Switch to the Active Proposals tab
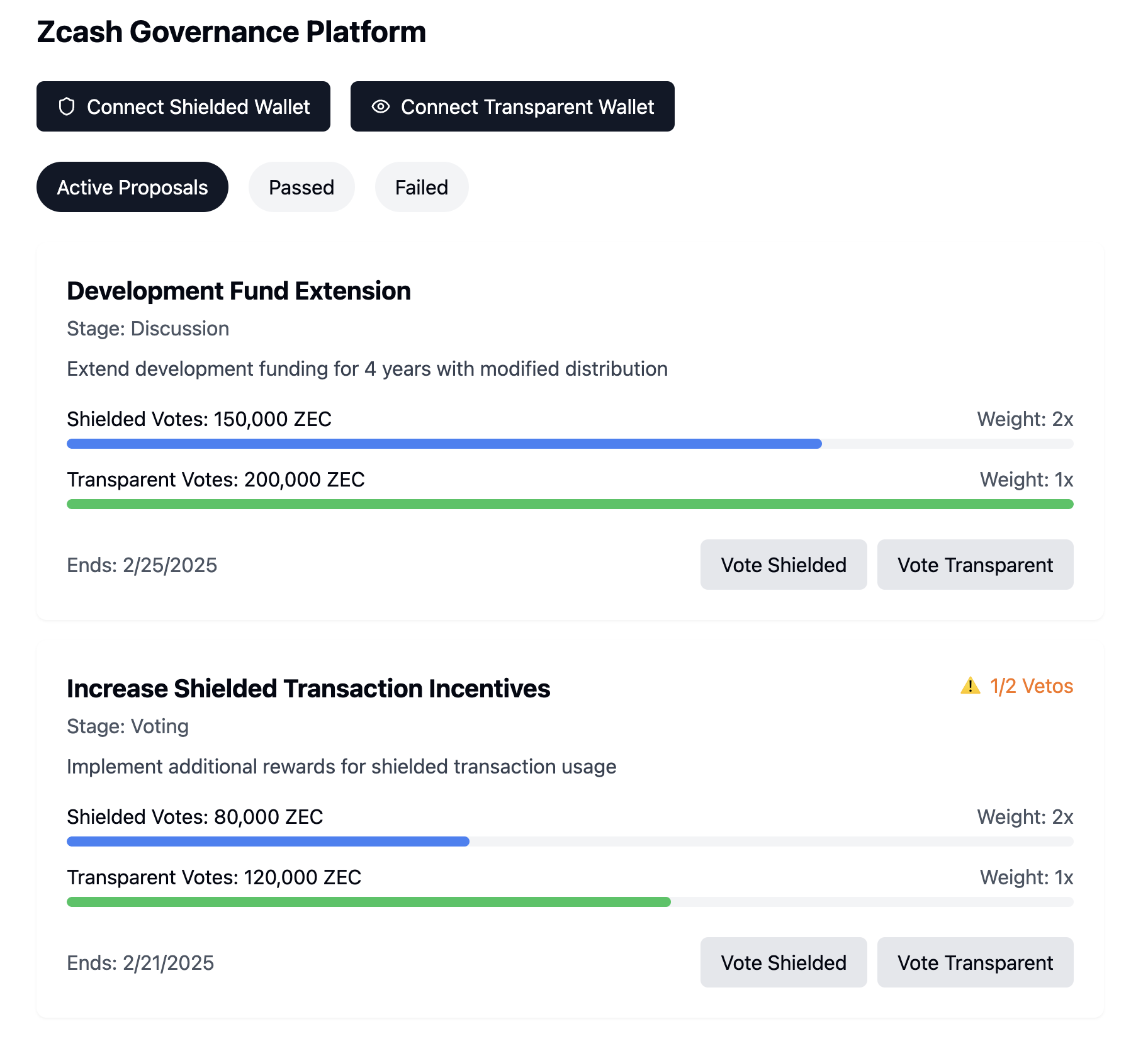 click(x=132, y=188)
